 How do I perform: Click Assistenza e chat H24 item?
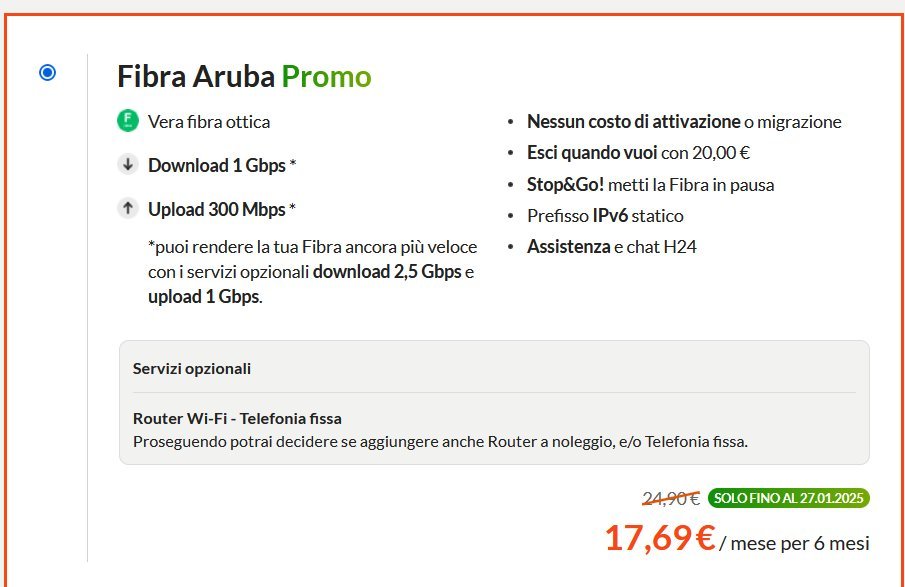coord(612,247)
